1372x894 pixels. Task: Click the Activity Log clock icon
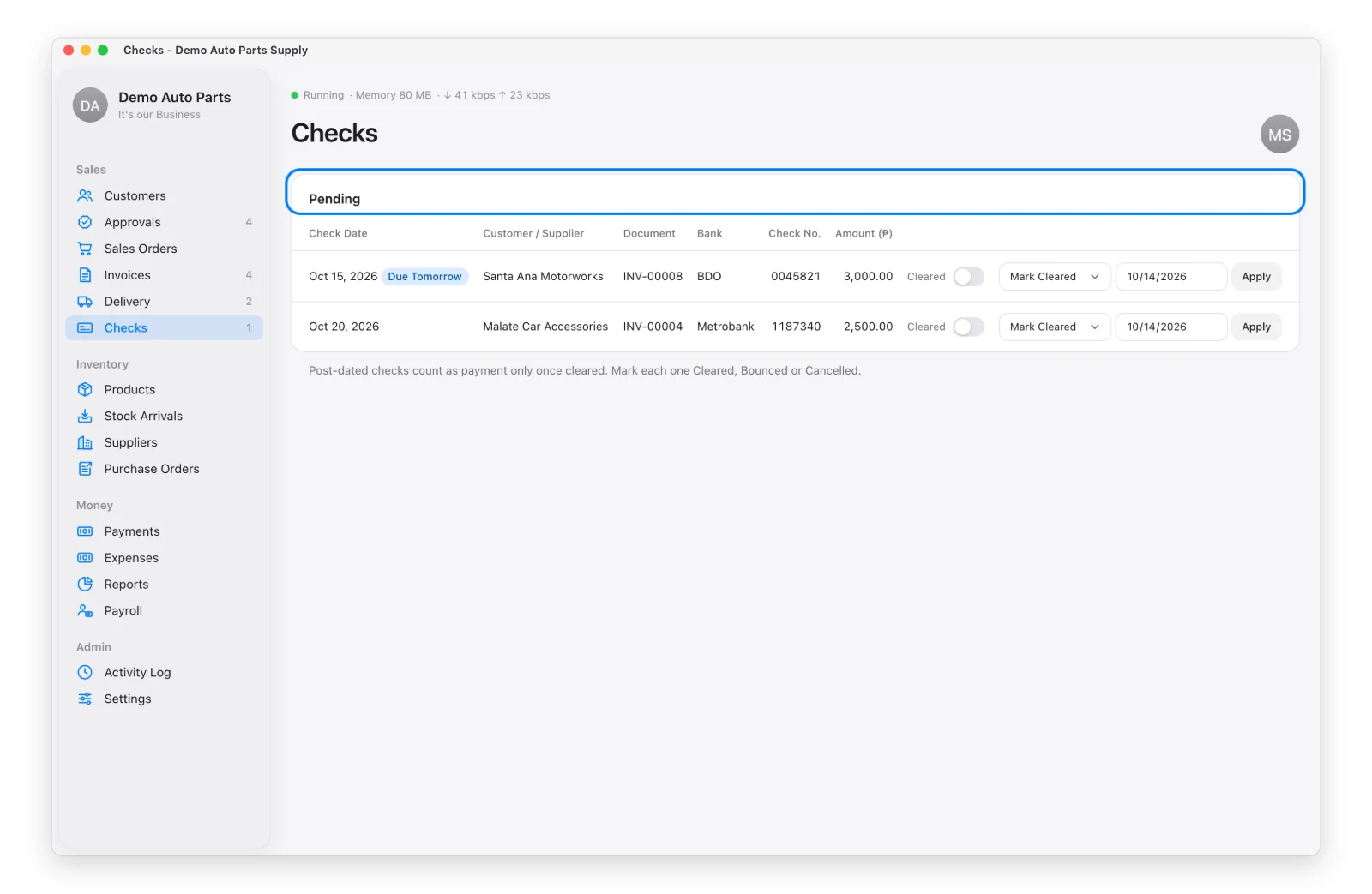(x=85, y=673)
